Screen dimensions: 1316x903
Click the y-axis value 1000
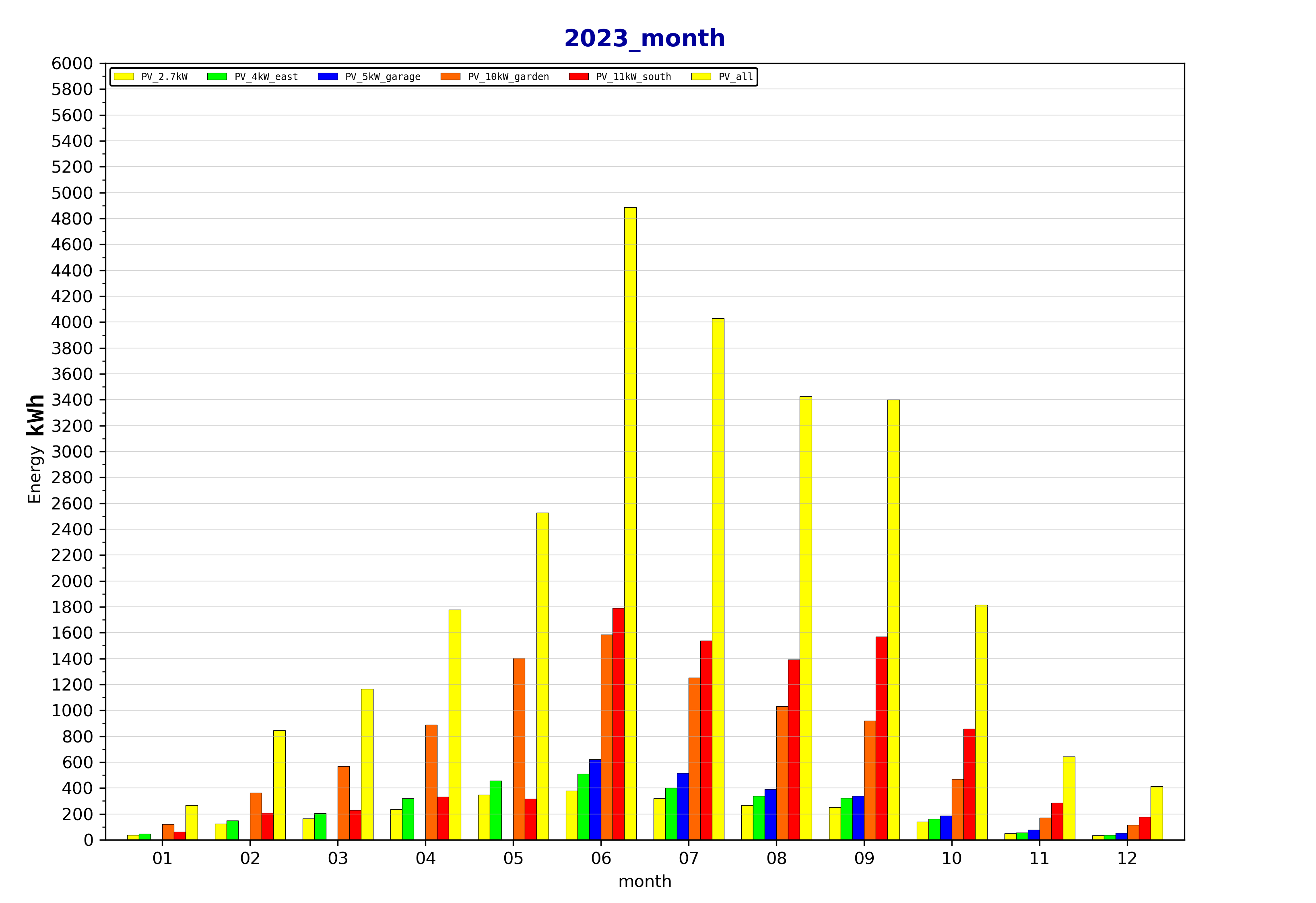tap(72, 711)
